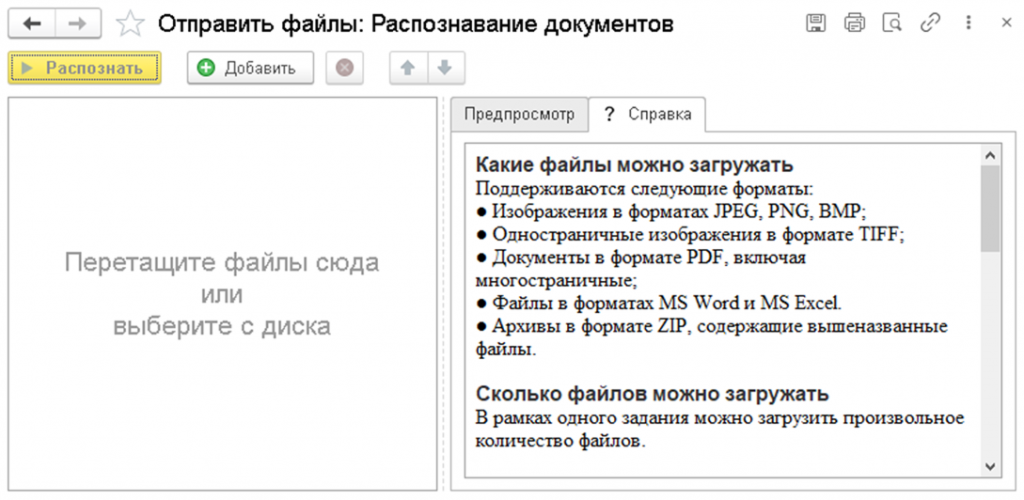Save using the floppy disk icon
1024x500 pixels.
(814, 23)
